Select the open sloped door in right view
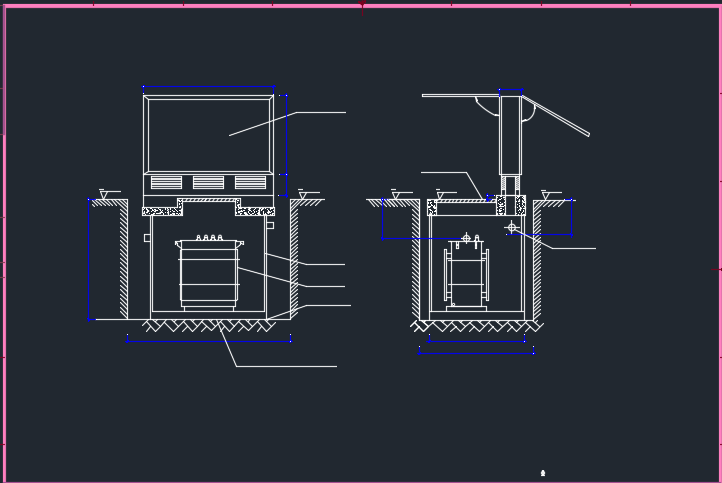Screen dimensions: 722x483 (x=556, y=116)
